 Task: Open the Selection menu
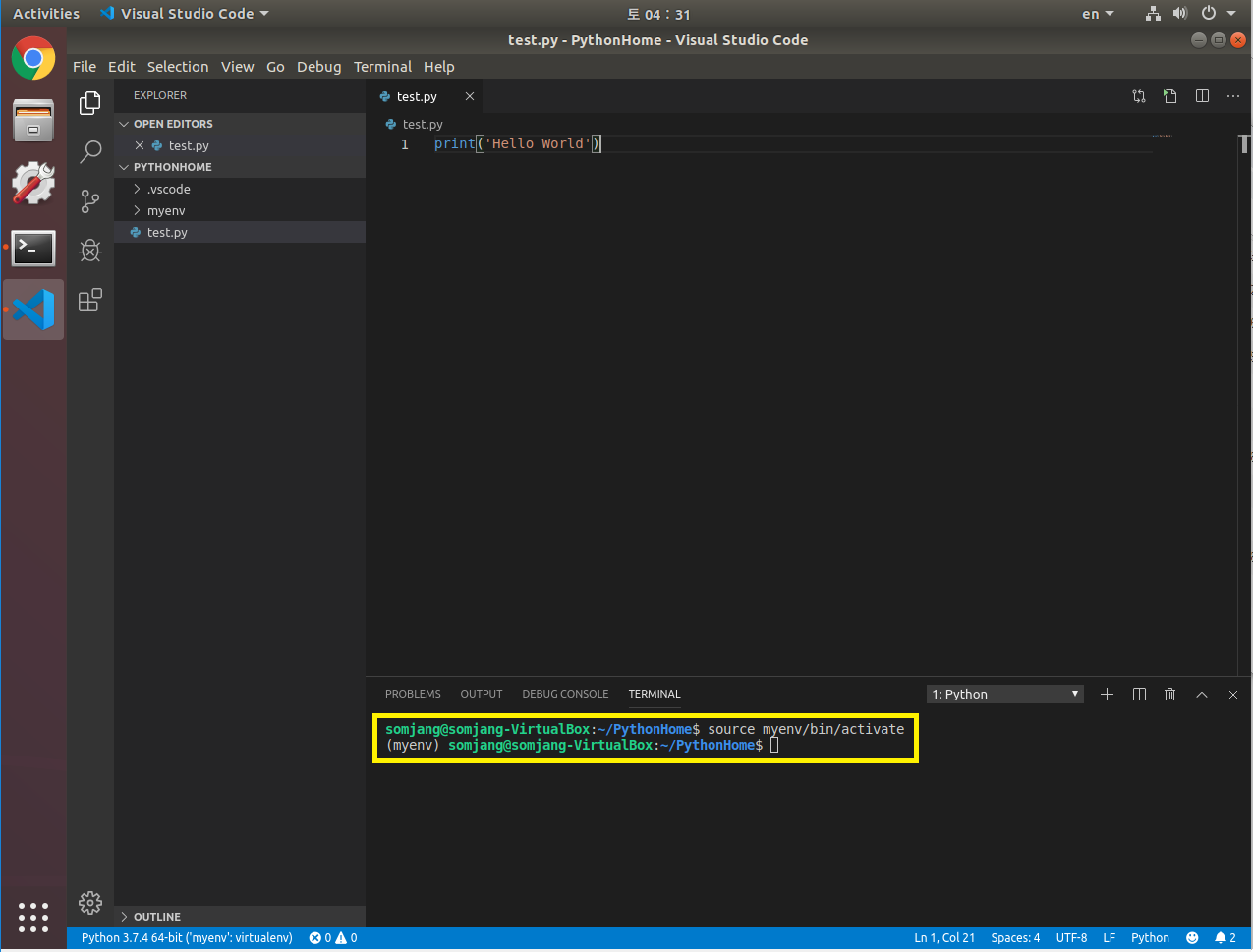[x=178, y=67]
